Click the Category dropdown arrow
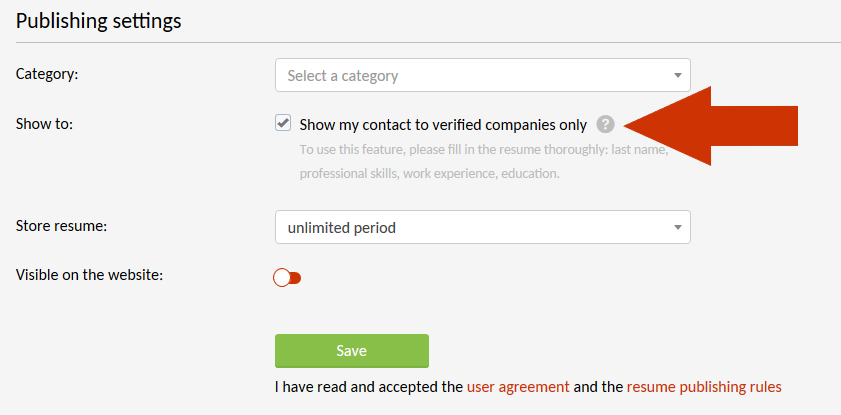Viewport: 841px width, 415px height. tap(677, 75)
